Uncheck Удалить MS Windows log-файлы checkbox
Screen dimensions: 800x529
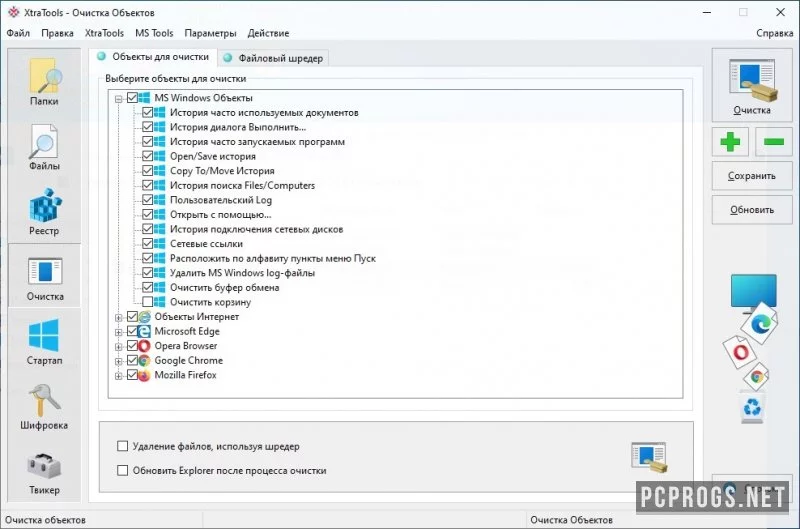pos(147,273)
